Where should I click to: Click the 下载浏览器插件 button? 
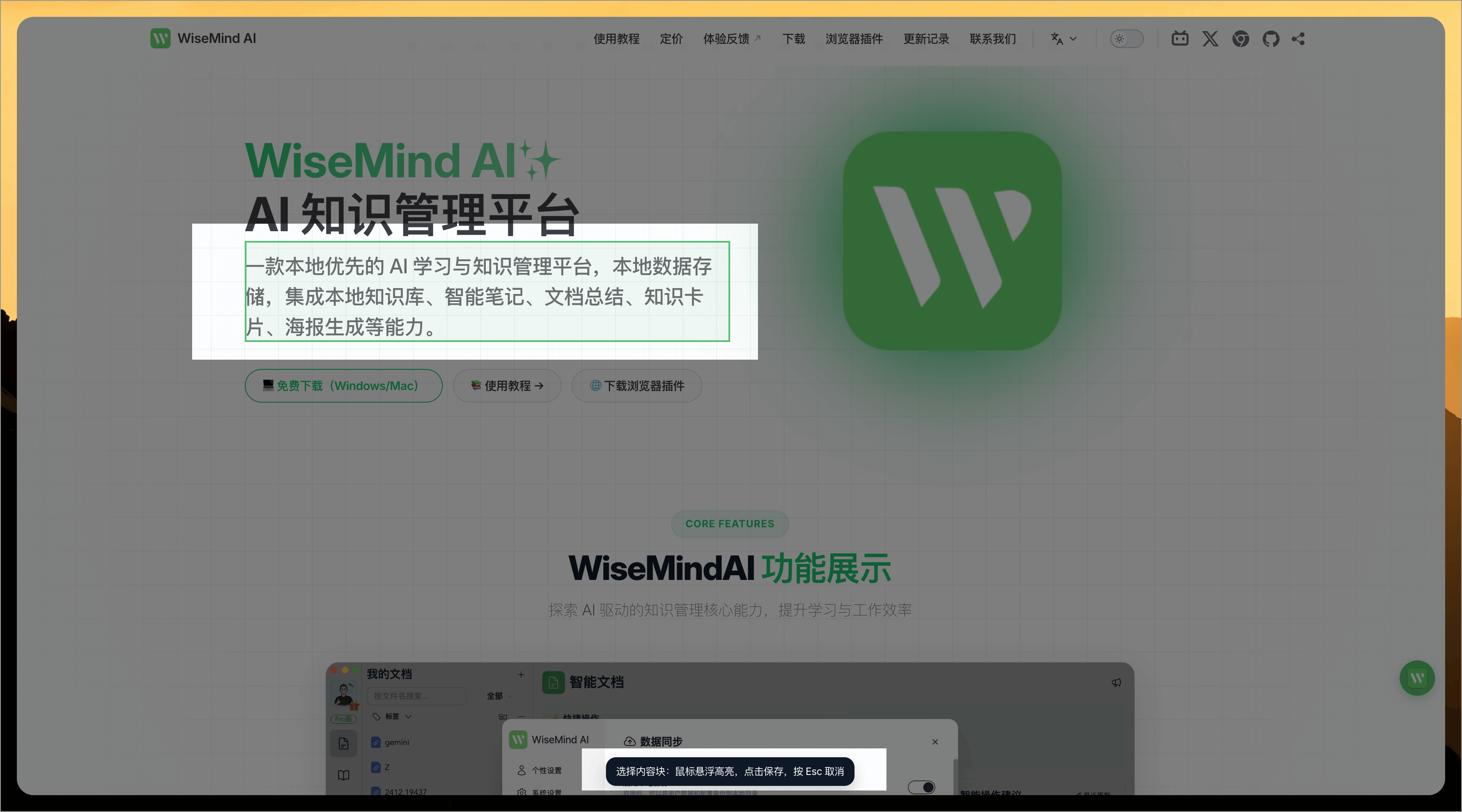[637, 385]
